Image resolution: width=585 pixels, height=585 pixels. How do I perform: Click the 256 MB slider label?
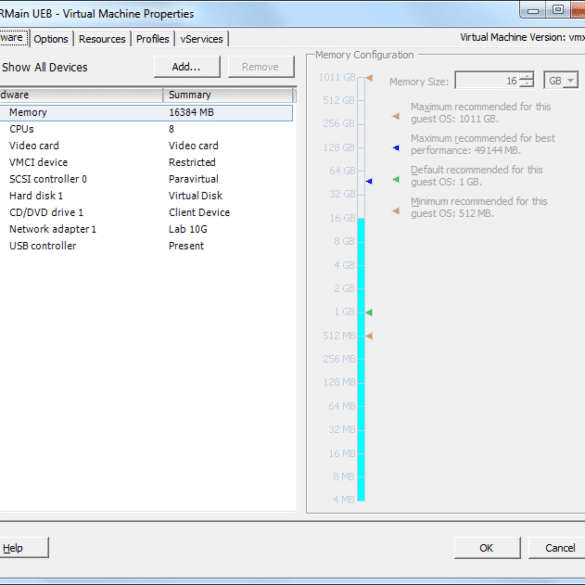(339, 359)
